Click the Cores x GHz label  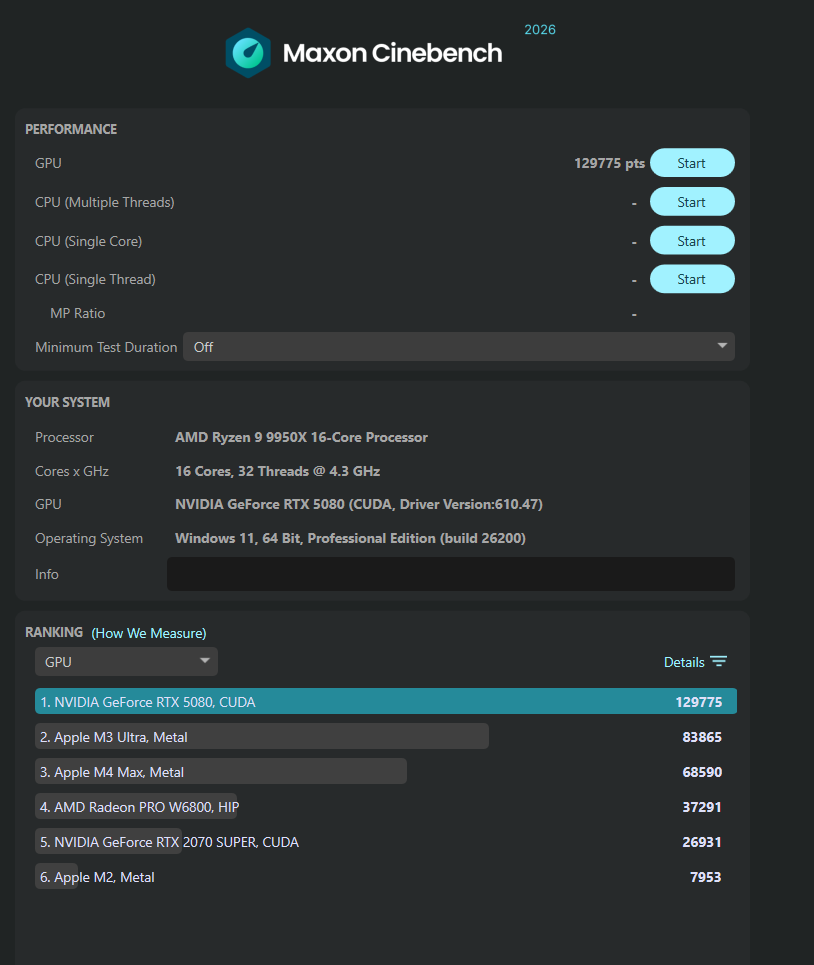click(72, 471)
